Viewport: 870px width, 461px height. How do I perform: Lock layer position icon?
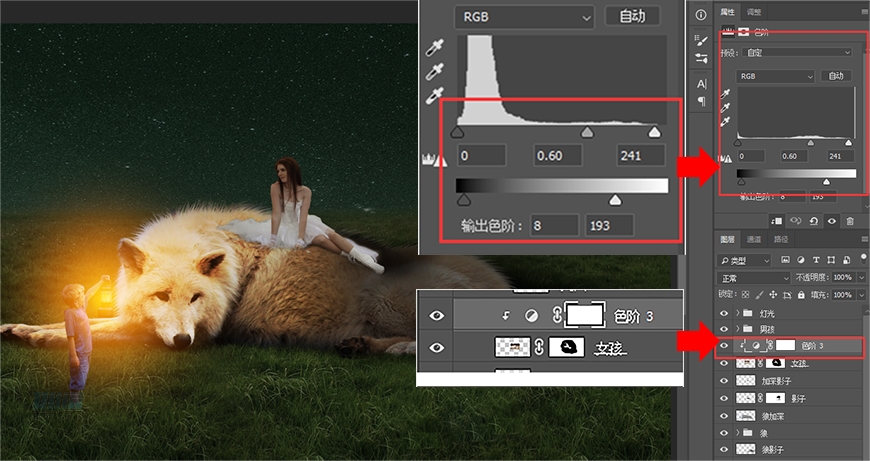coord(773,295)
